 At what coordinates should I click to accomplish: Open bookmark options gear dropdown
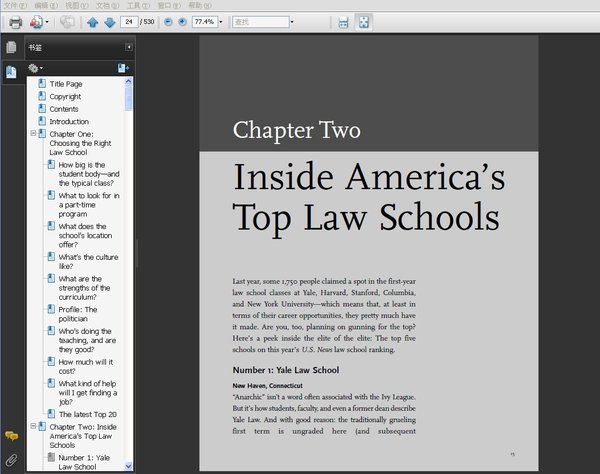[x=35, y=68]
